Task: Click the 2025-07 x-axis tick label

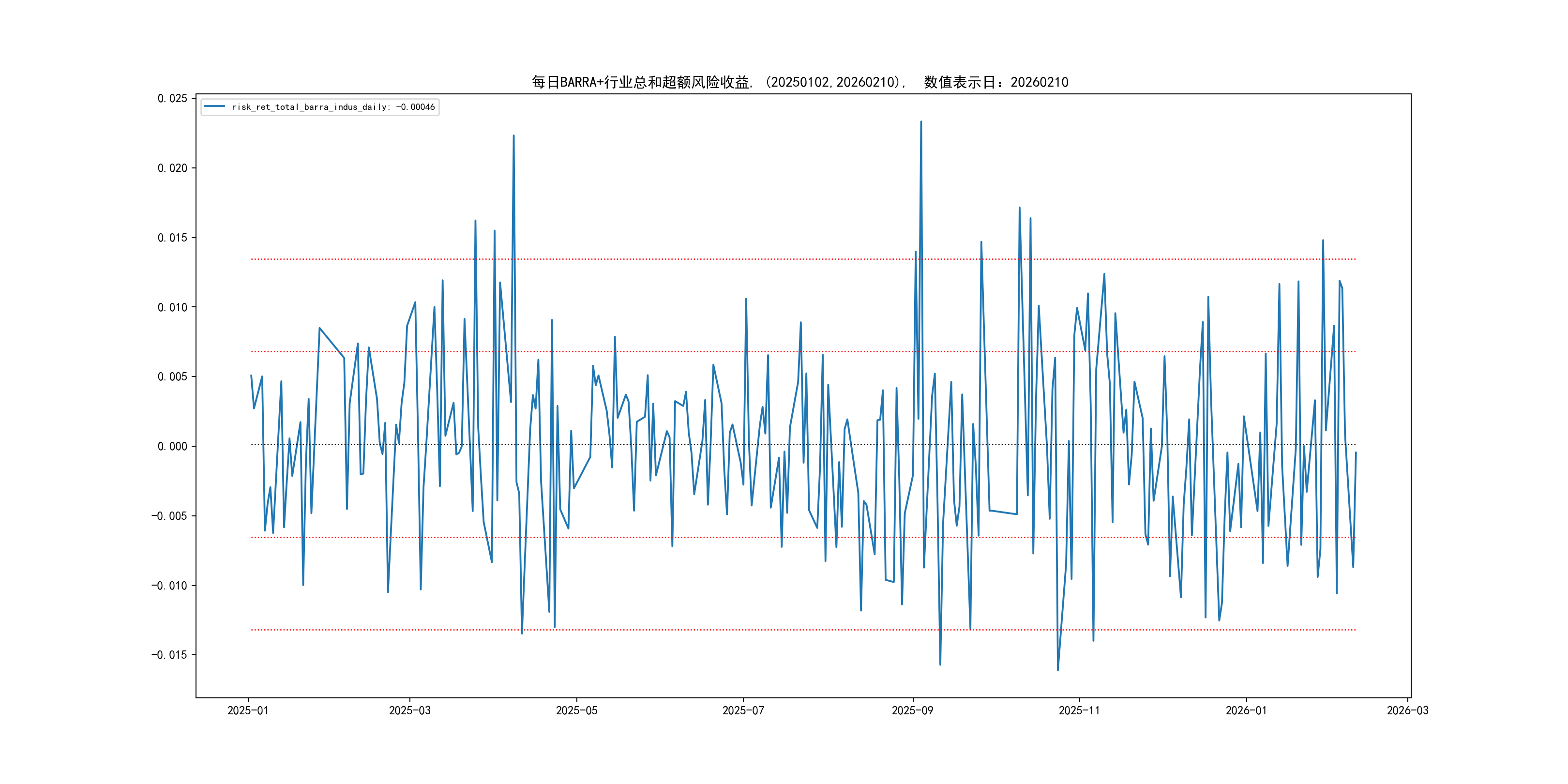Action: [x=742, y=710]
